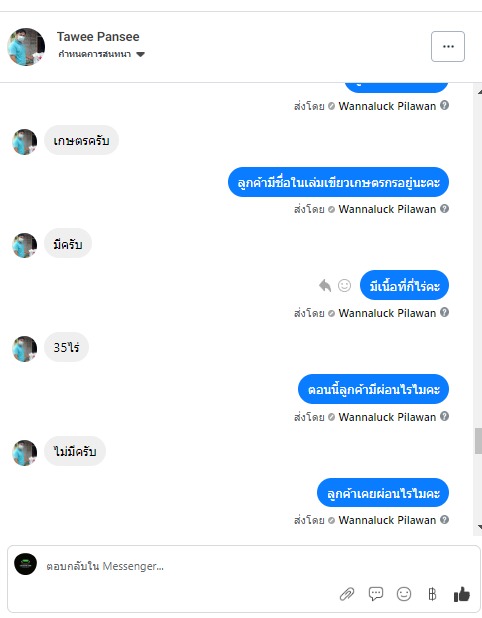Open saved replies speech bubble icon
Screen dimensions: 482x618
pos(376,594)
